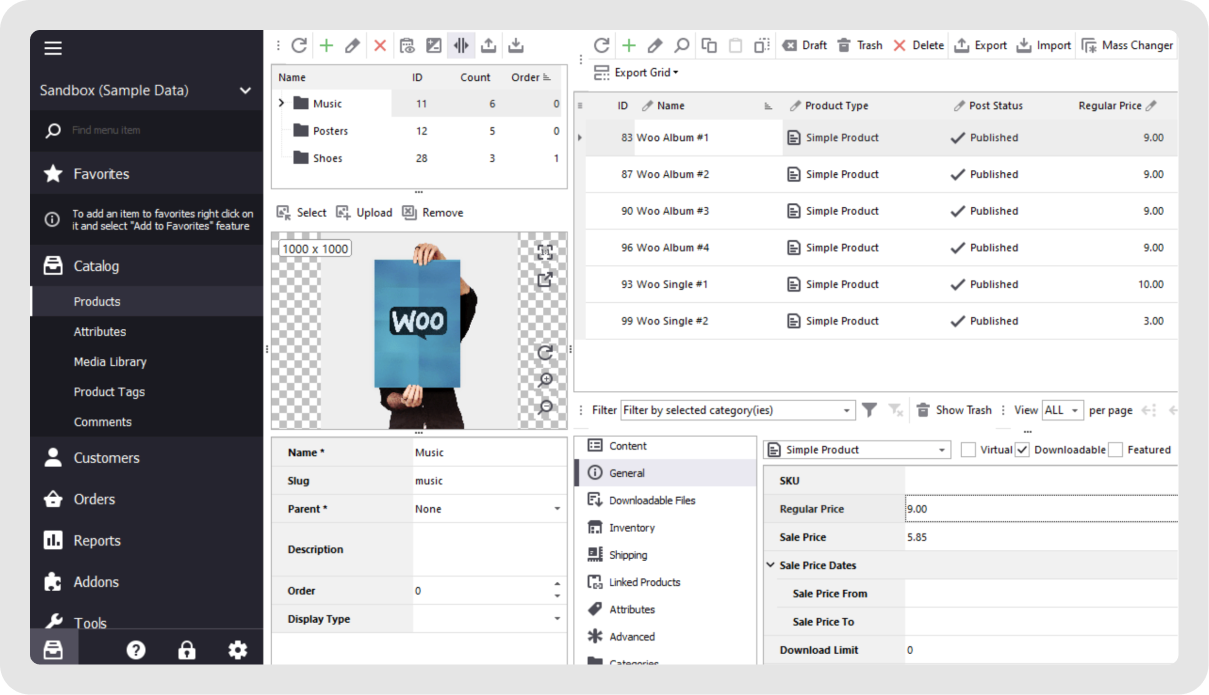Check the Featured checkbox
The image size is (1209, 695).
coord(1113,449)
